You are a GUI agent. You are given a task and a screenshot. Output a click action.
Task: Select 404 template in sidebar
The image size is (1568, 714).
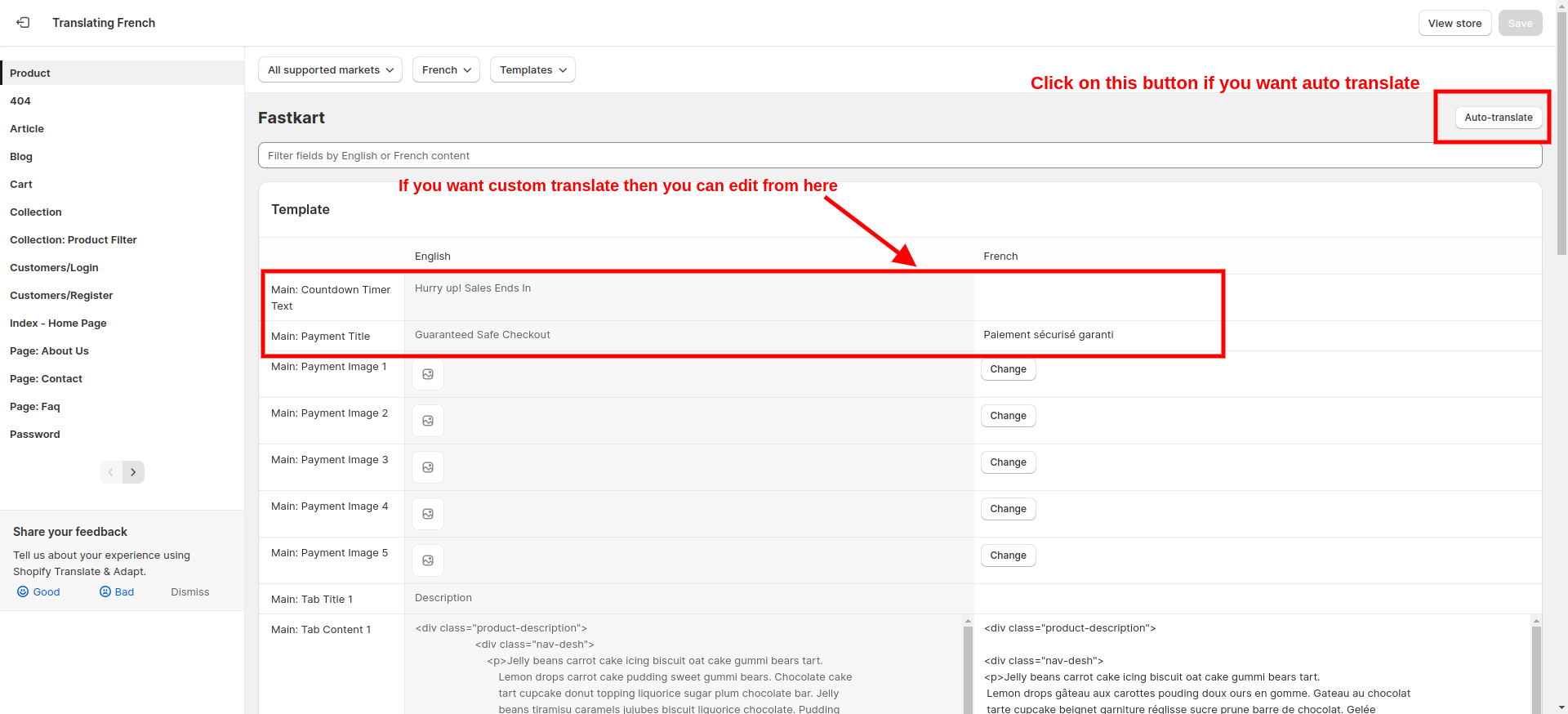pos(122,100)
